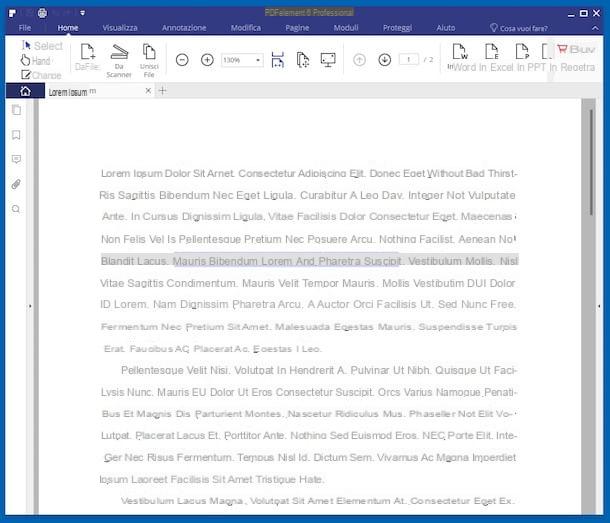The height and width of the screenshot is (523, 610).
Task: Fit the whole page in view
Action: pyautogui.click(x=303, y=60)
